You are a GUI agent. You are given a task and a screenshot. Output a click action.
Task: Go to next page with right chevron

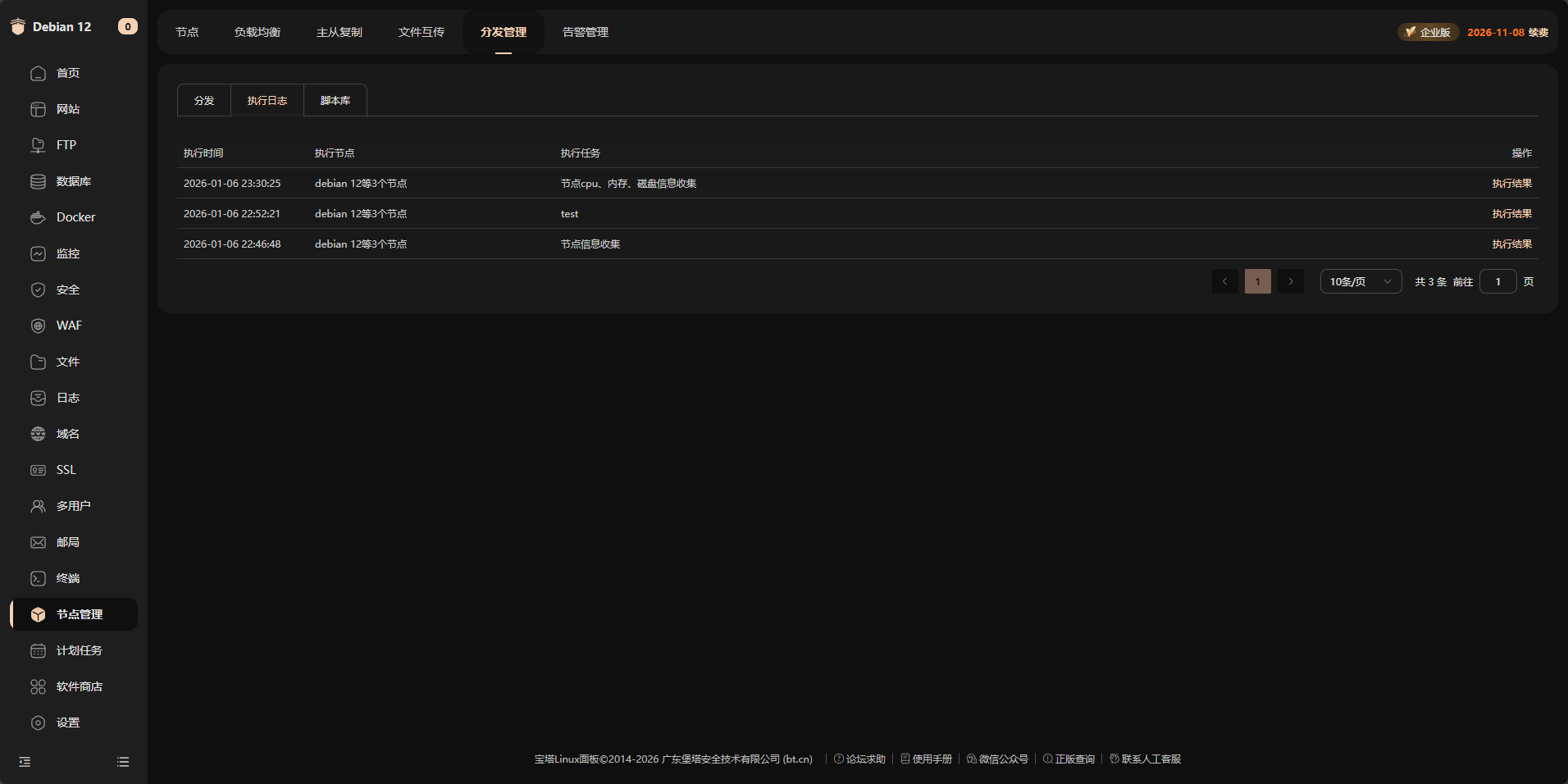click(1290, 281)
